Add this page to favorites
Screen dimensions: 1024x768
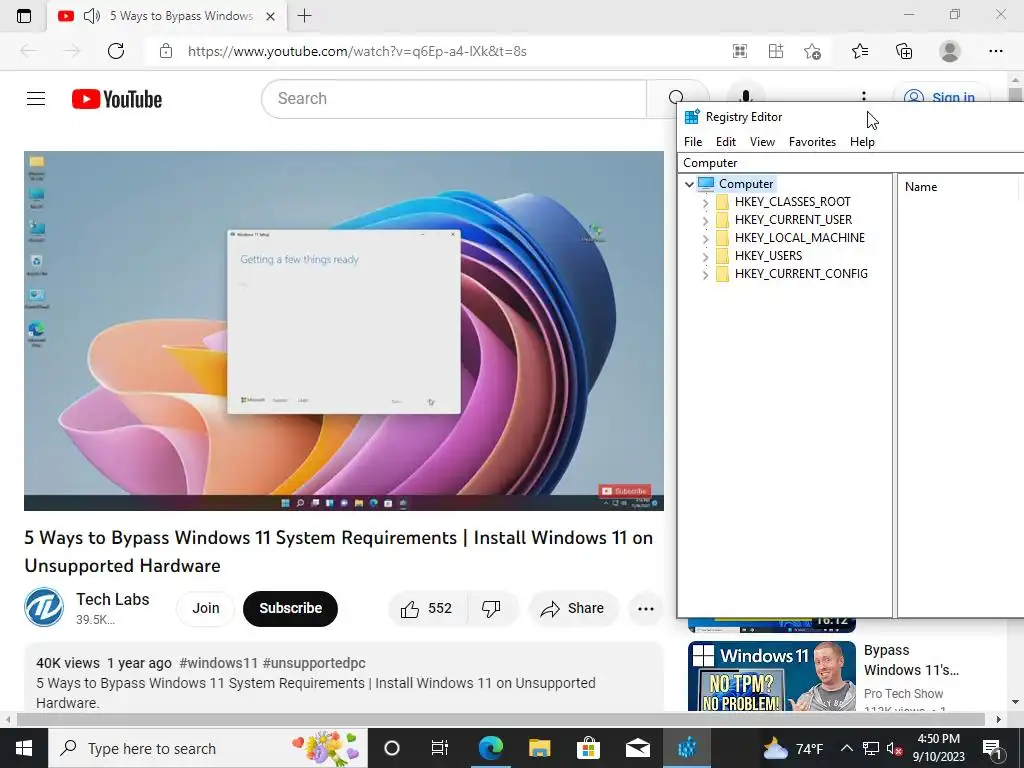812,51
